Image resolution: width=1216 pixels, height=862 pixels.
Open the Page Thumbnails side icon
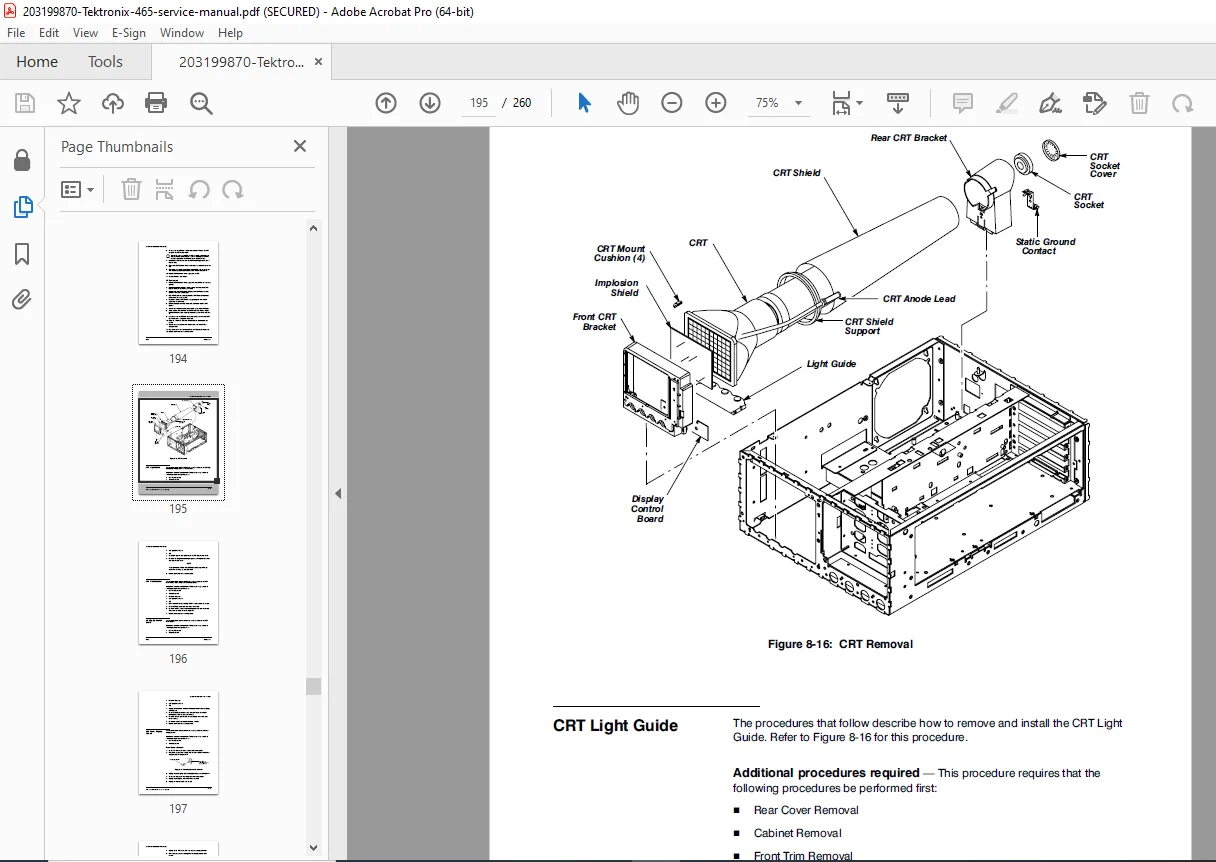coord(22,207)
